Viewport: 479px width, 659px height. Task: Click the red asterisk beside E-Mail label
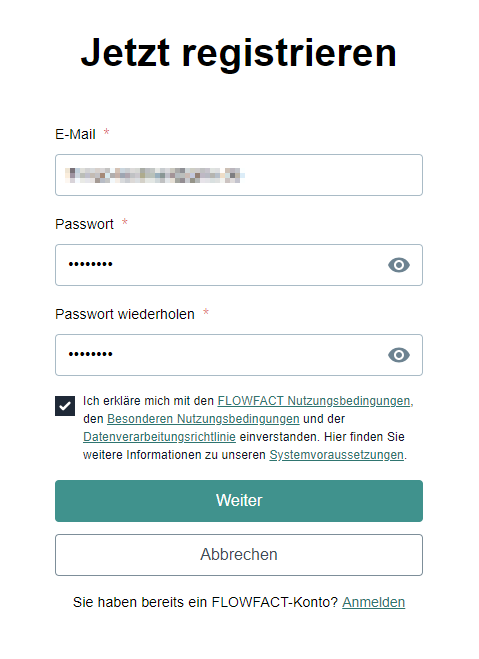point(107,132)
